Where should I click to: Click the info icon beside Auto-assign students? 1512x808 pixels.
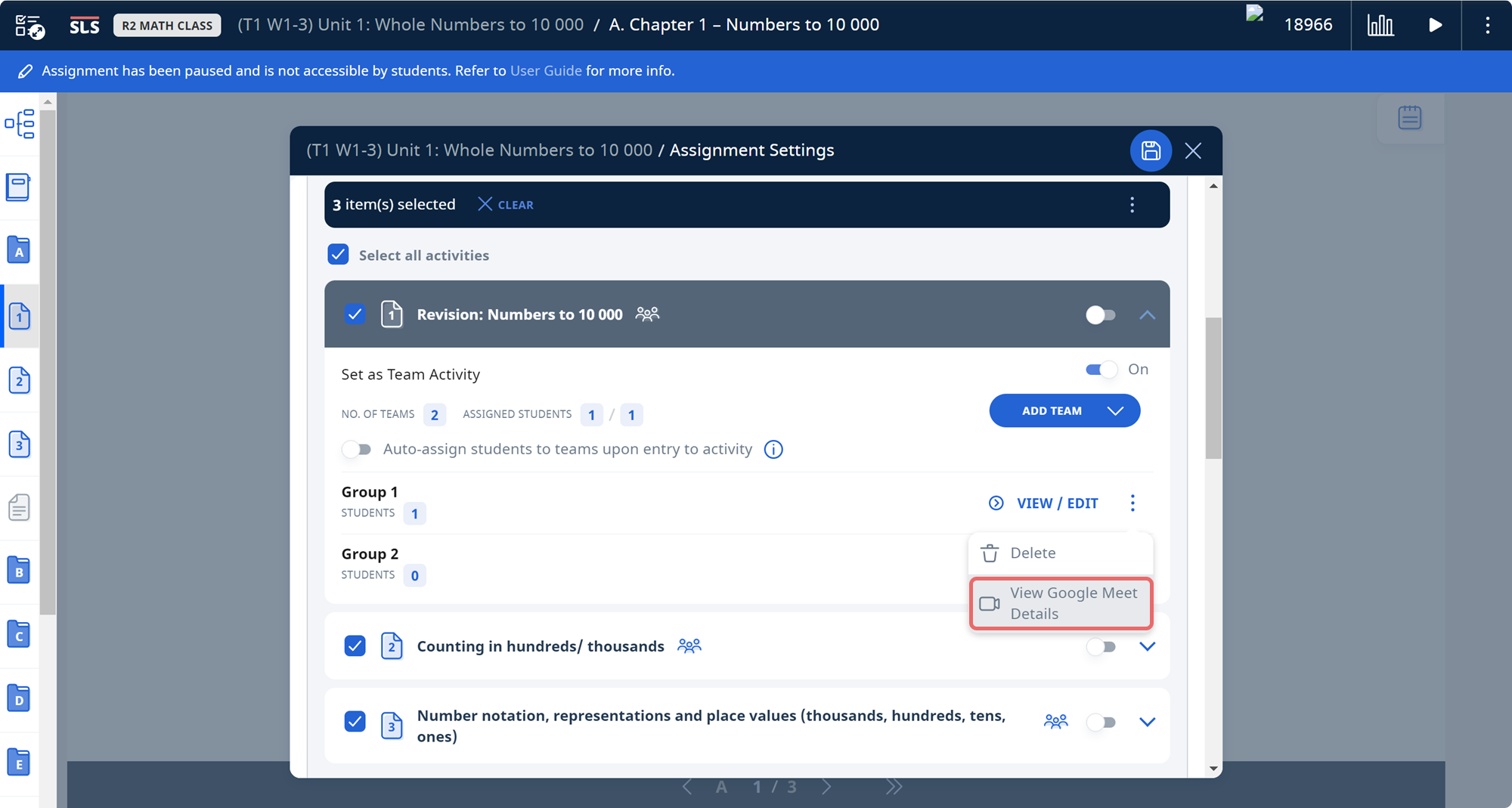point(773,450)
